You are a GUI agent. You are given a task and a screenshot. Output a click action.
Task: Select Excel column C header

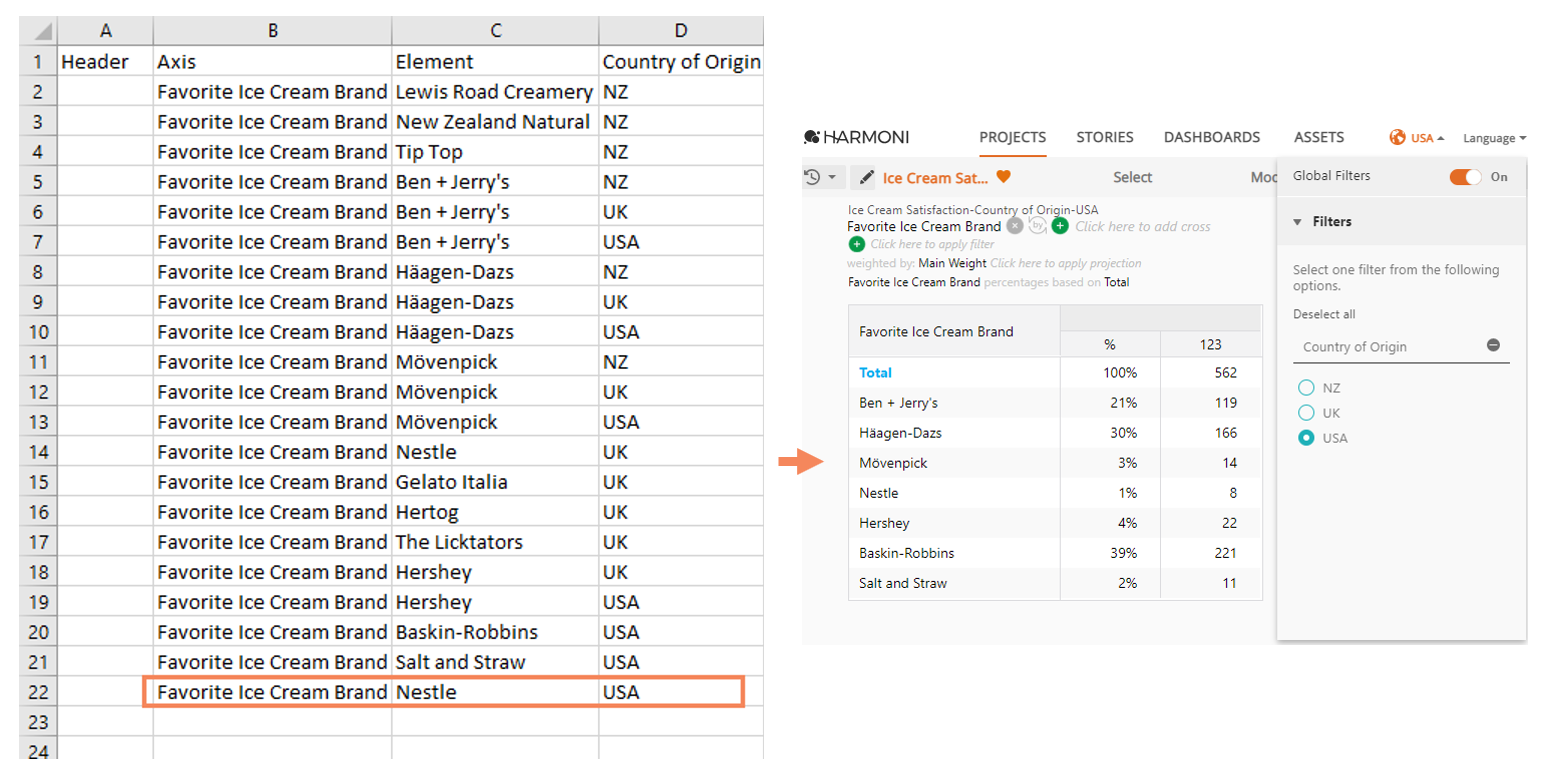(x=495, y=31)
